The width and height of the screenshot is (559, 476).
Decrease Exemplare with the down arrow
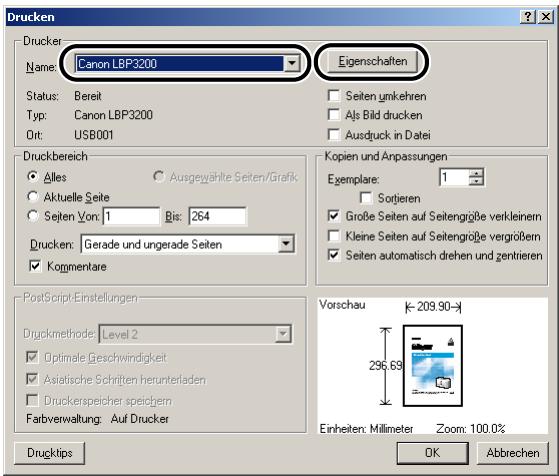(477, 181)
